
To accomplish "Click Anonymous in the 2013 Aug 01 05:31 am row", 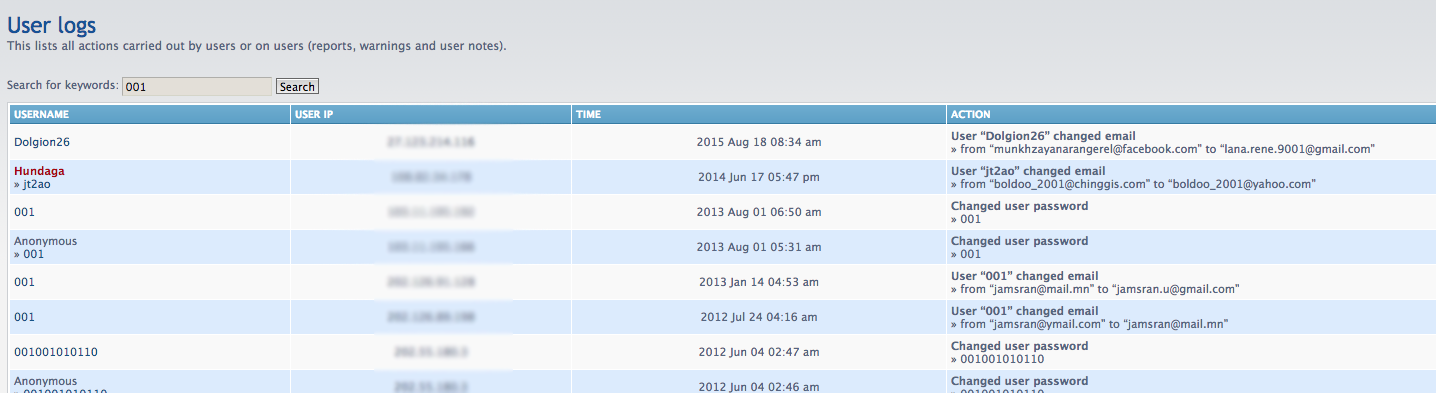I will click(45, 241).
